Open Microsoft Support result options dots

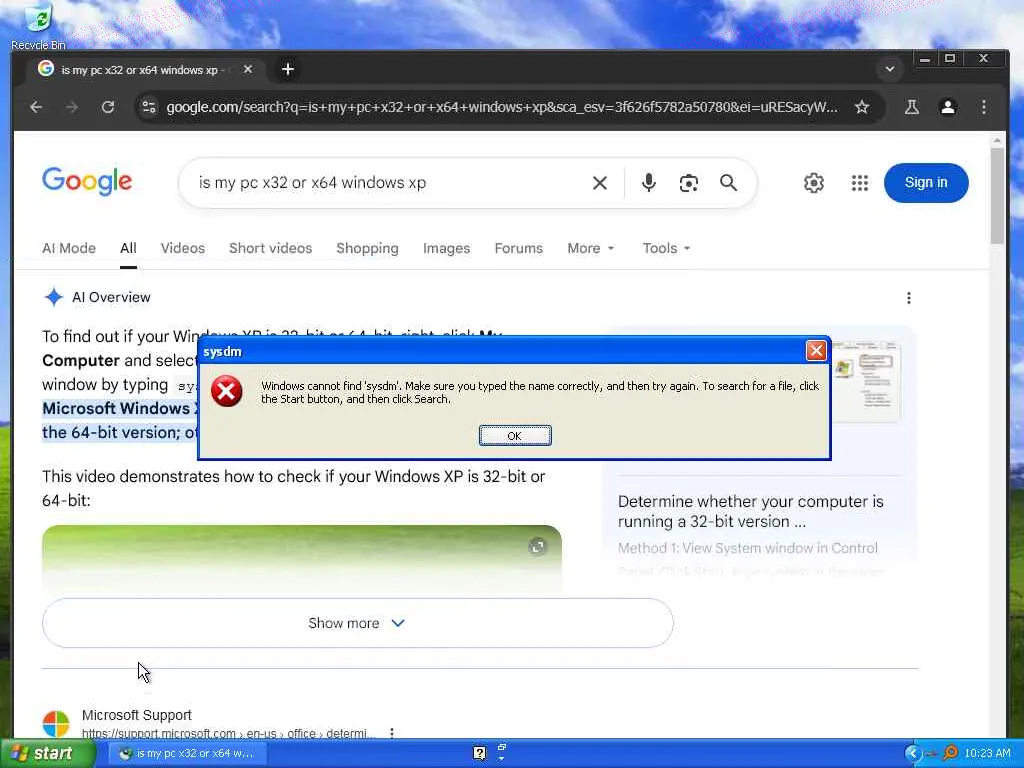pyautogui.click(x=392, y=733)
